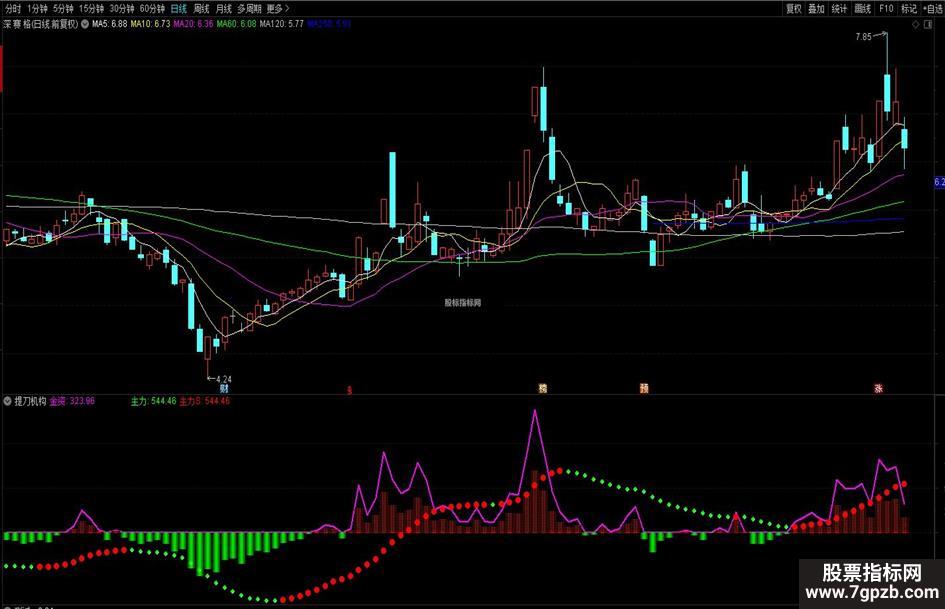Image resolution: width=945 pixels, height=609 pixels.
Task: Click the 4.24 low price label
Action: (224, 379)
